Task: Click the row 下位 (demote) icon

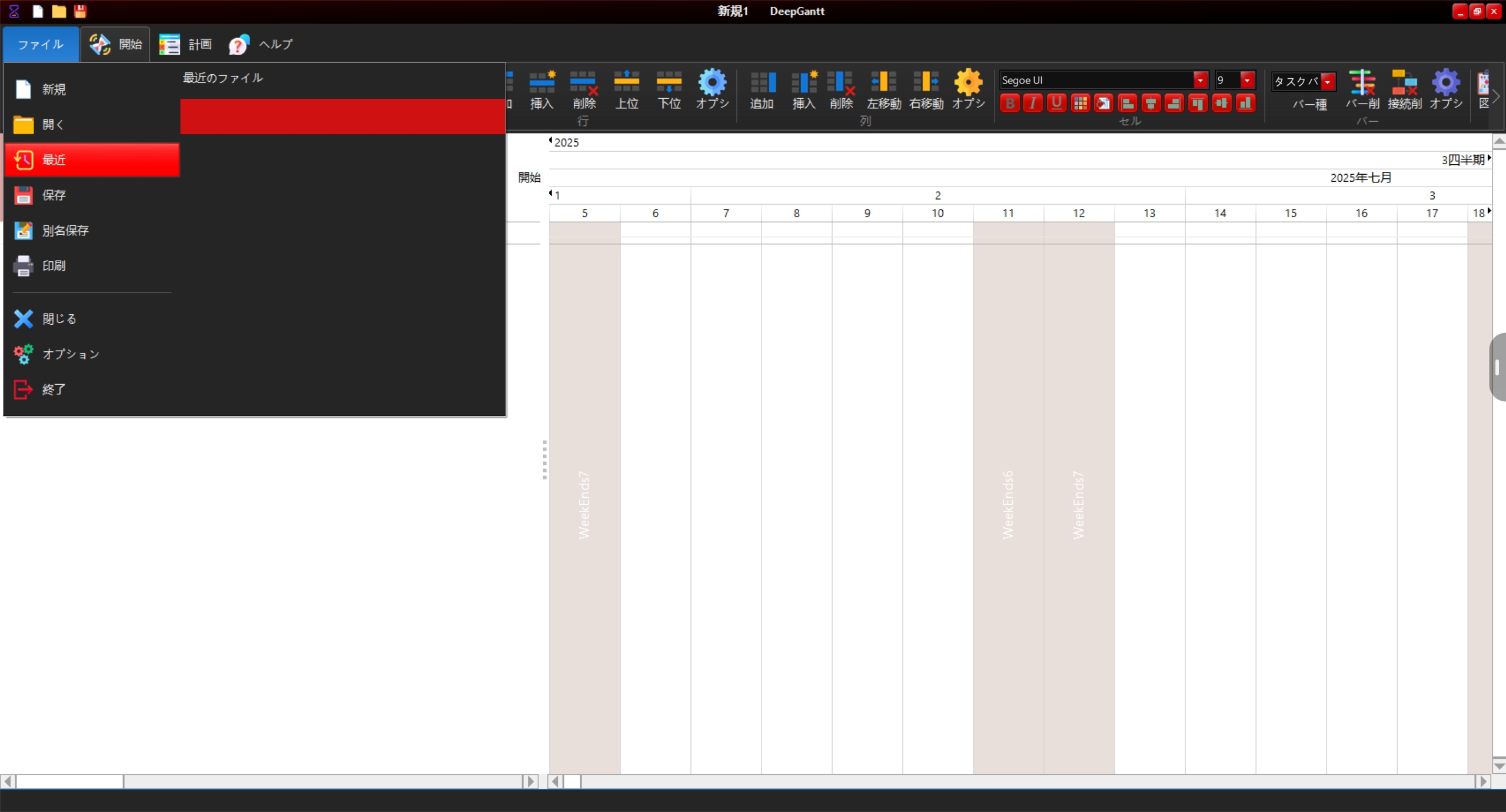Action: (669, 89)
